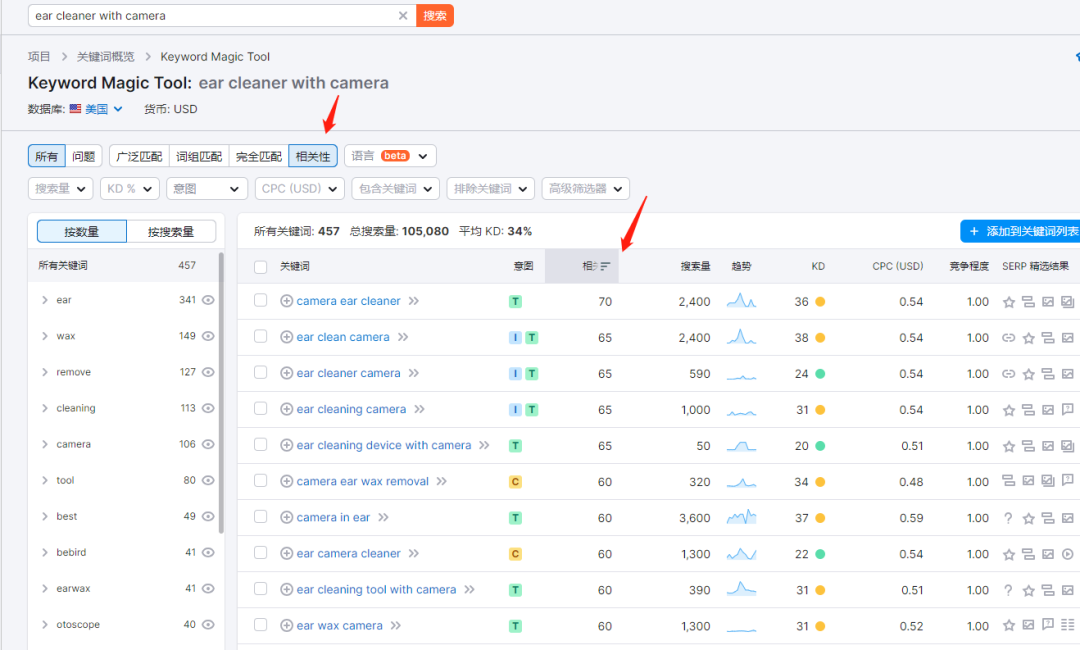1080x650 pixels.
Task: Click the orange 搜索 search button
Action: click(434, 16)
